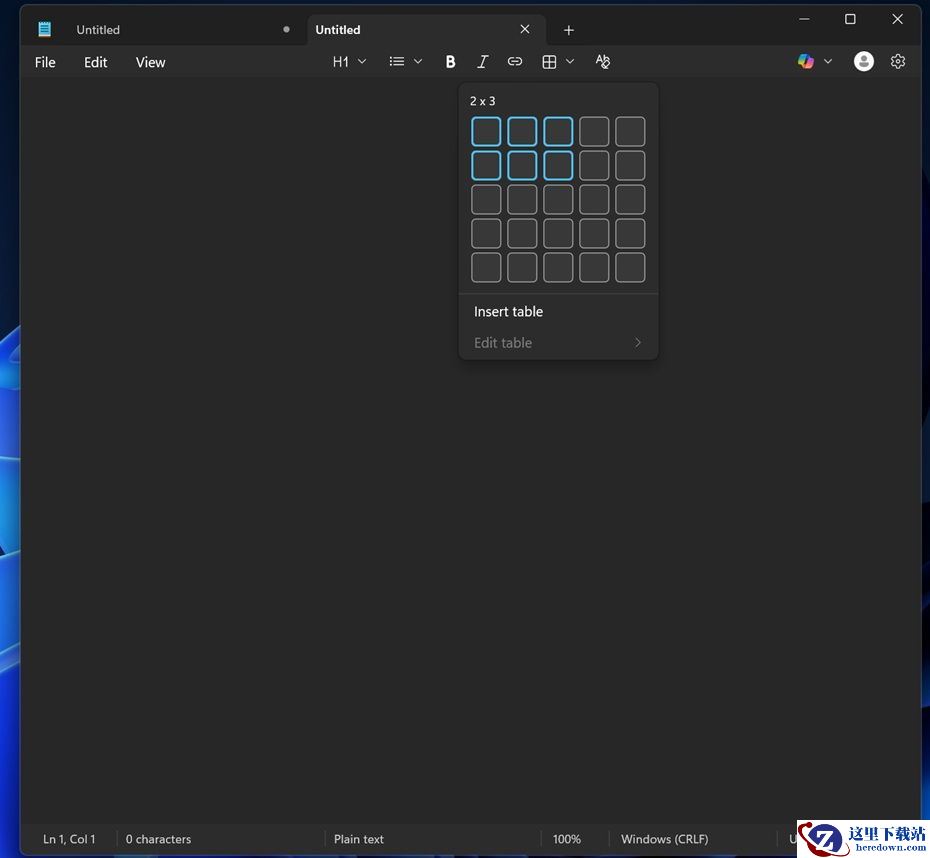Close the active Untitled tab
The image size is (930, 858).
(525, 30)
